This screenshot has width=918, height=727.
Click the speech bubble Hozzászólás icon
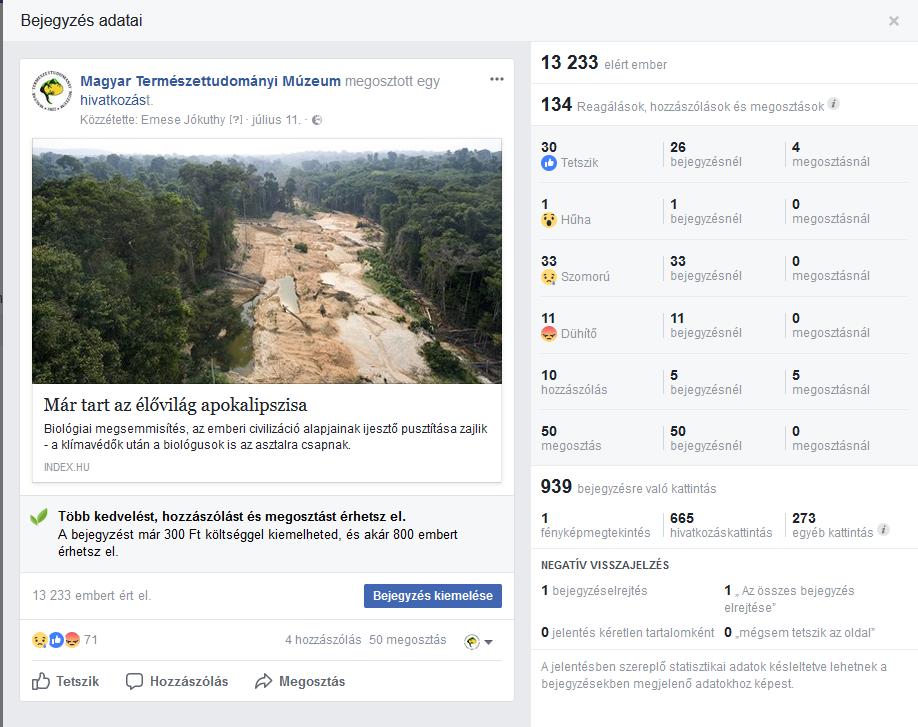(x=134, y=681)
